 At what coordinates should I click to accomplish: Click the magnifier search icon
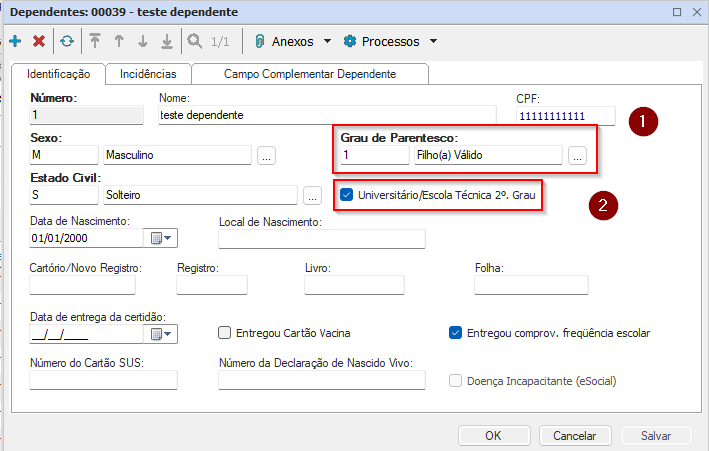click(x=194, y=42)
